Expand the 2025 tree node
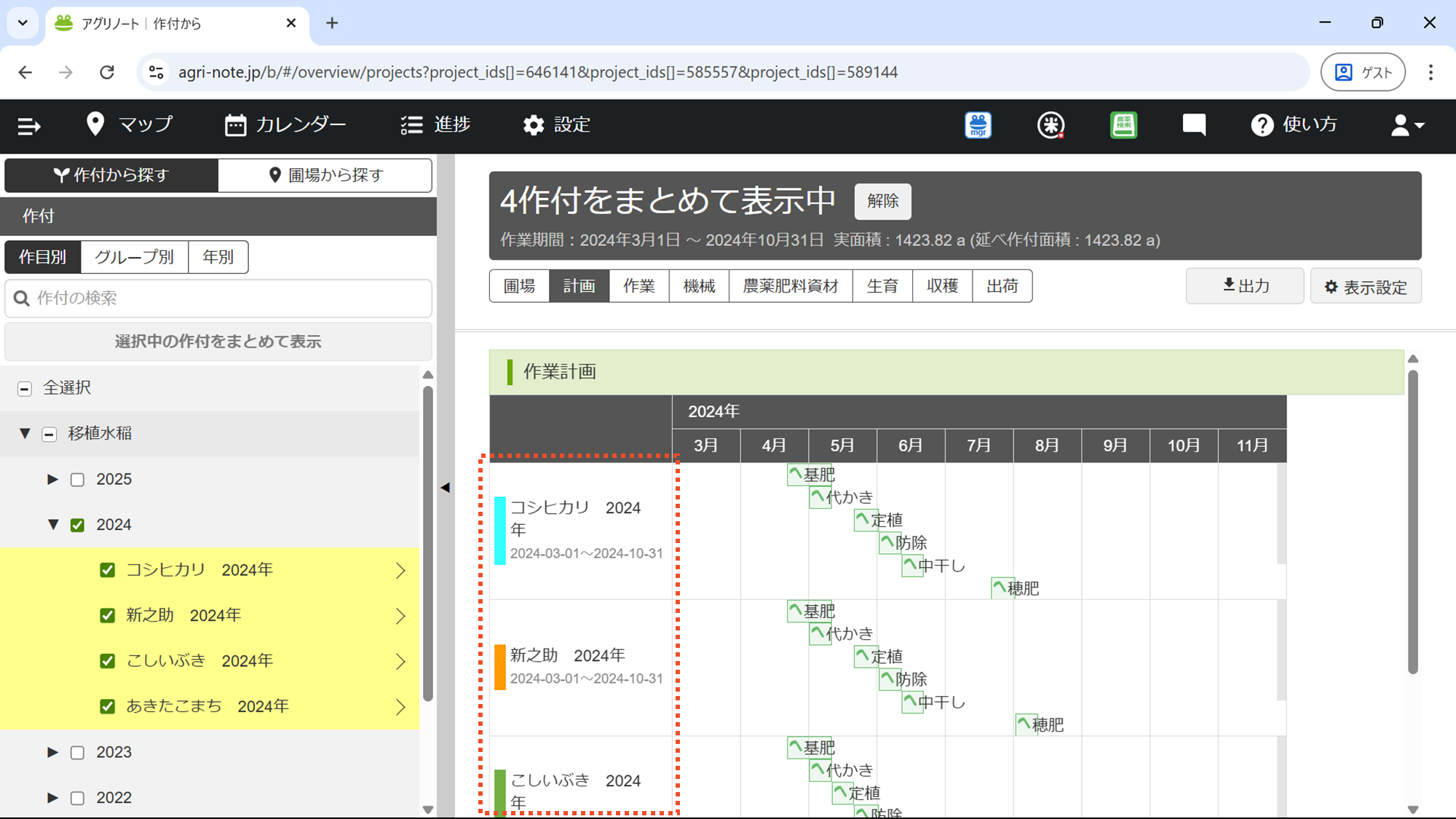 [52, 479]
